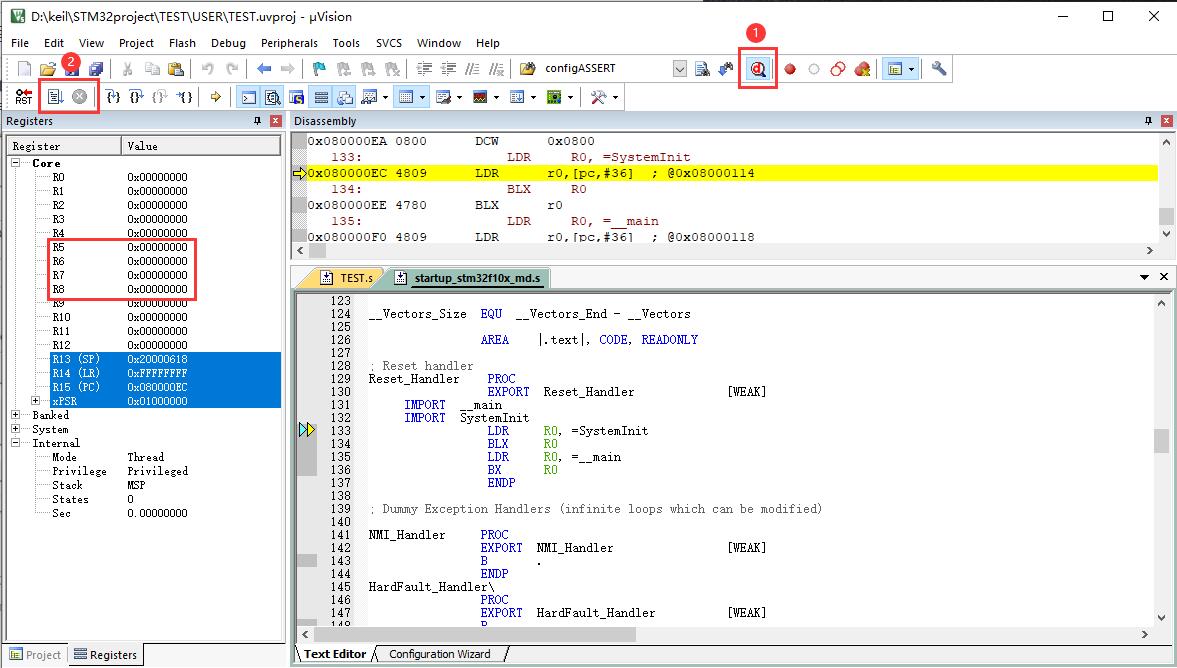The image size is (1177, 668).
Task: Open a file via the toolbar folder icon
Action: click(48, 69)
